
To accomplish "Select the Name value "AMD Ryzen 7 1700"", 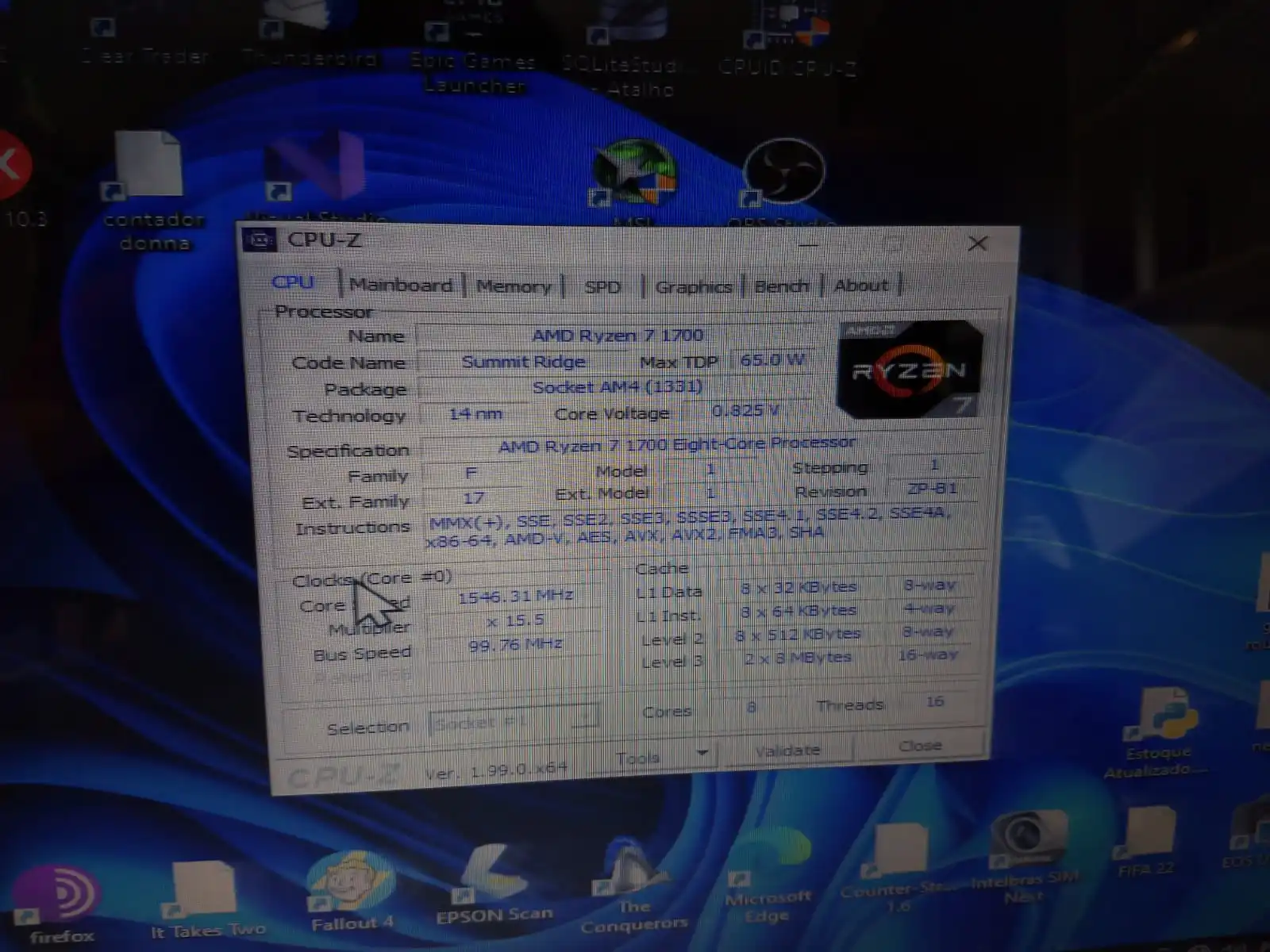I will pos(618,335).
